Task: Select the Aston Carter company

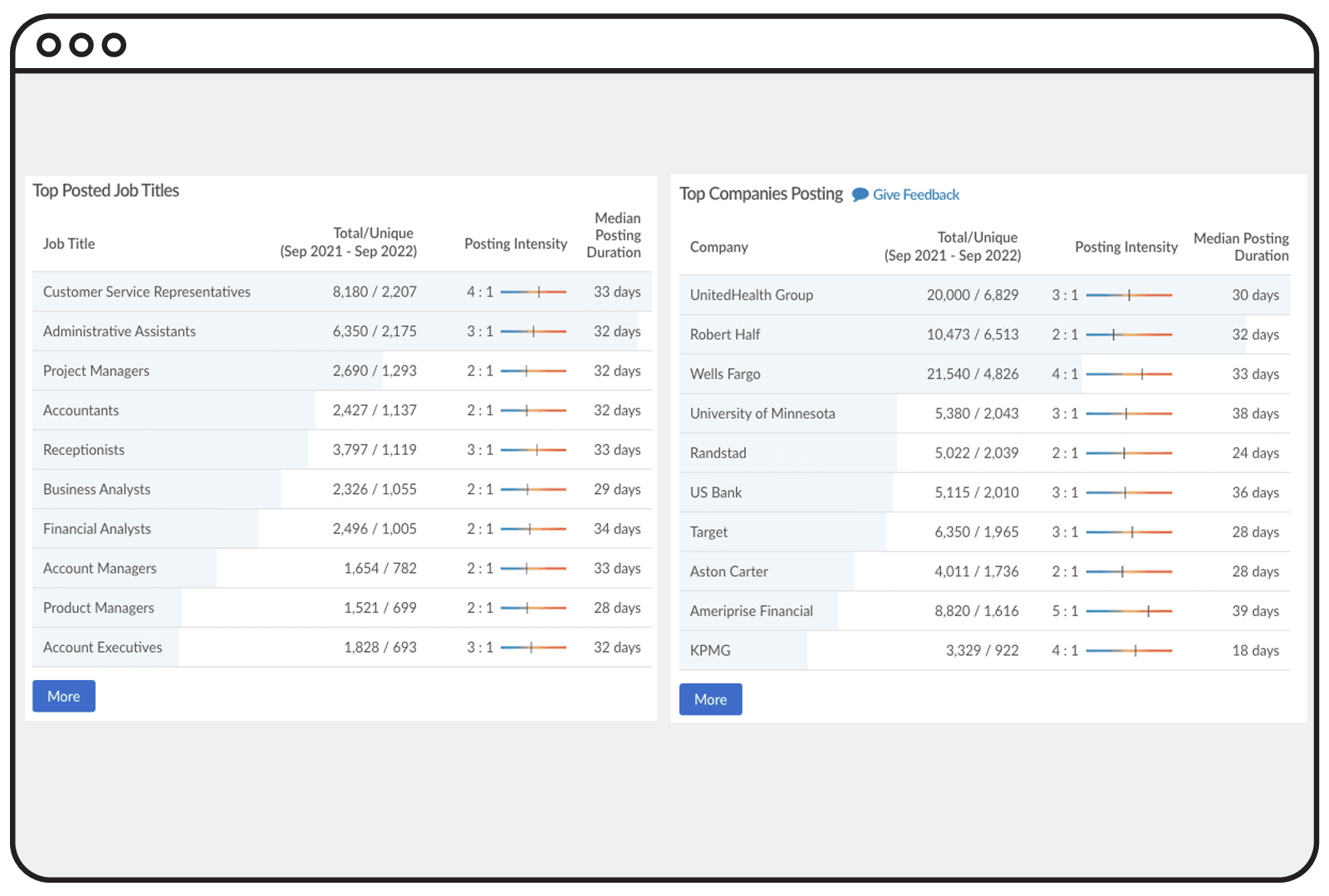Action: click(728, 571)
